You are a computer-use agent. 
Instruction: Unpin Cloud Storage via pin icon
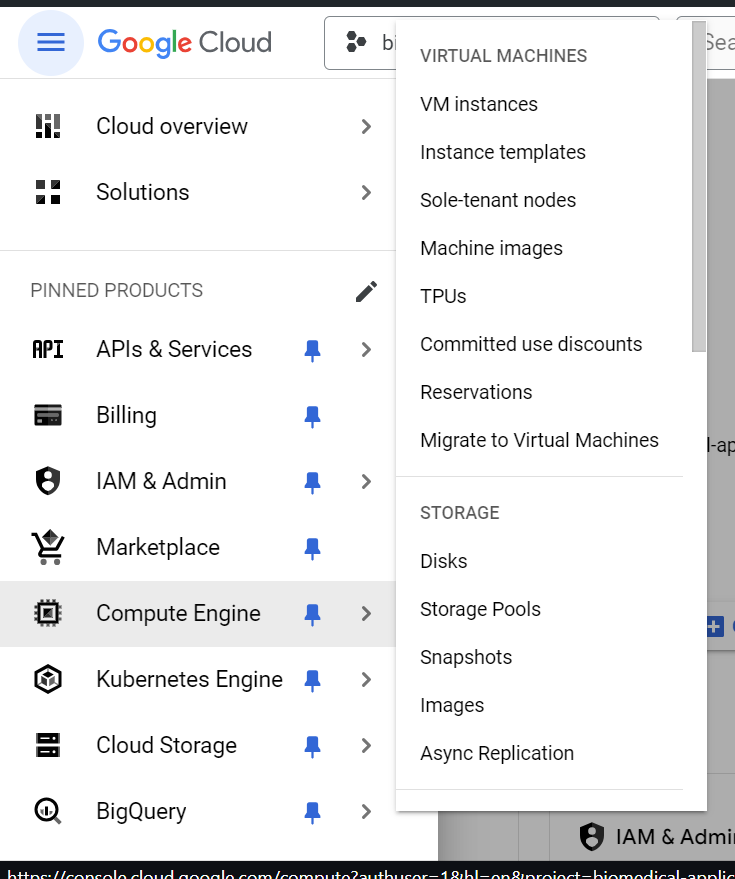click(312, 747)
